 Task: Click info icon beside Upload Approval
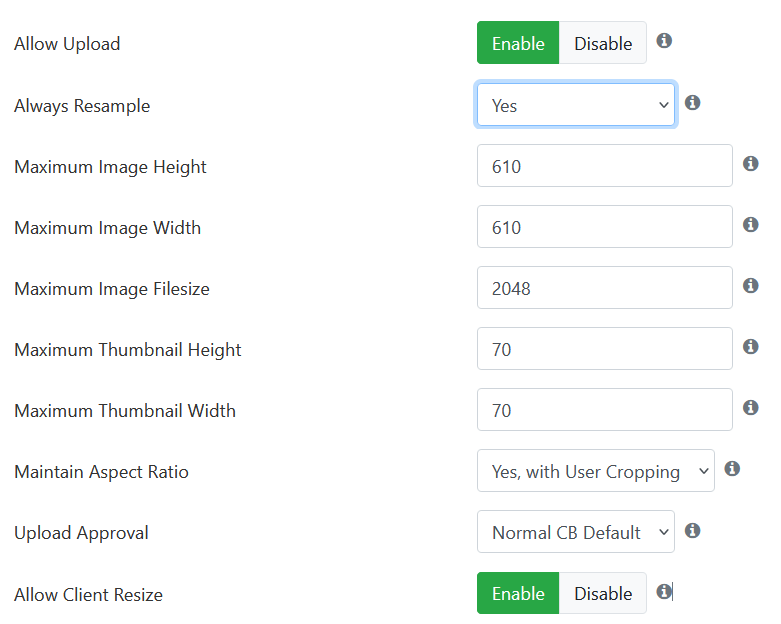[692, 530]
